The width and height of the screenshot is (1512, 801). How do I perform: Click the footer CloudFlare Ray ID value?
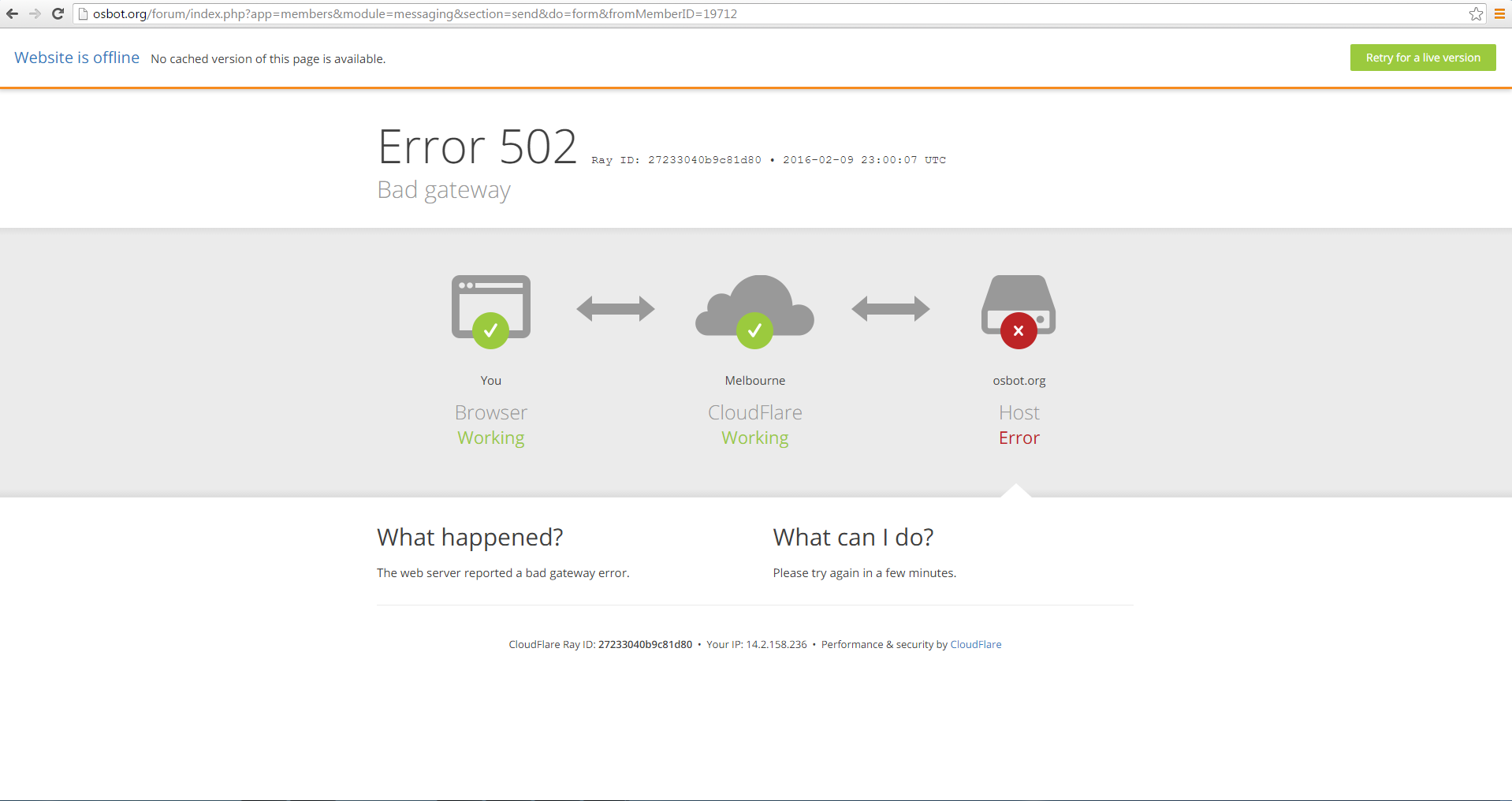[645, 644]
